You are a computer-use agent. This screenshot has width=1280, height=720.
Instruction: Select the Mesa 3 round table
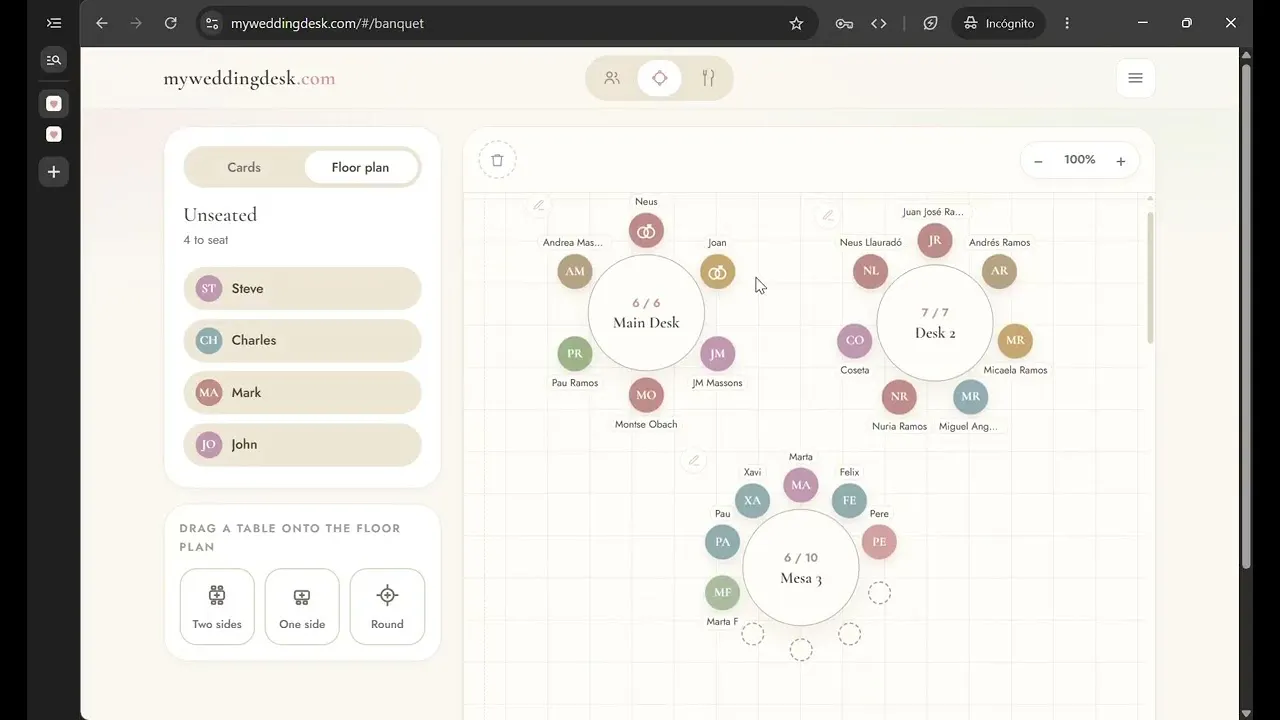click(801, 568)
